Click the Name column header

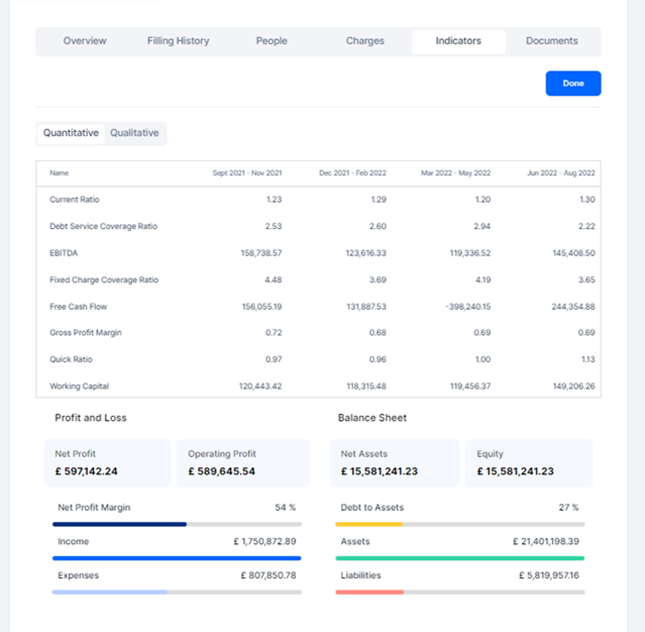click(x=59, y=173)
